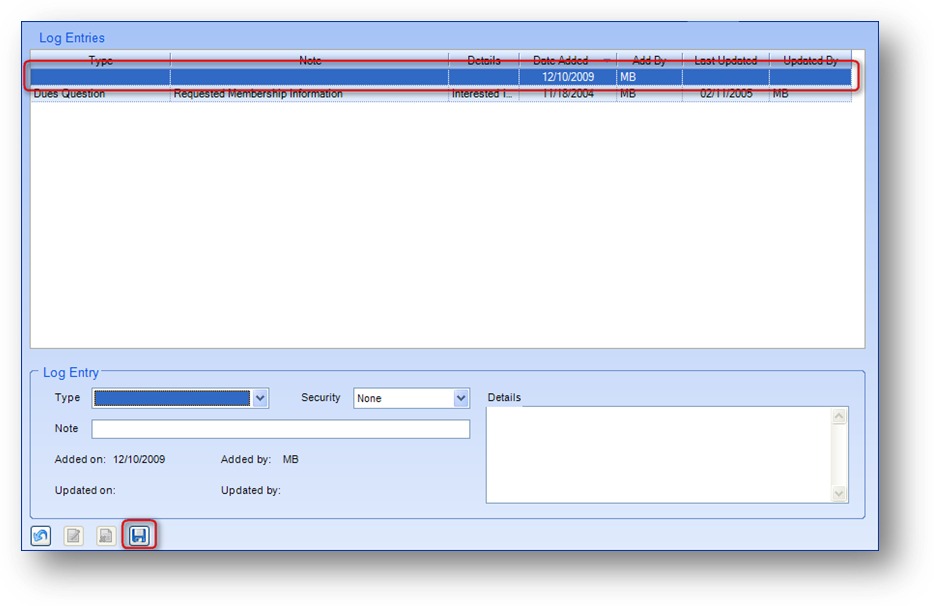
Task: Click the greyed-out edit entry pencil icon
Action: [x=73, y=536]
